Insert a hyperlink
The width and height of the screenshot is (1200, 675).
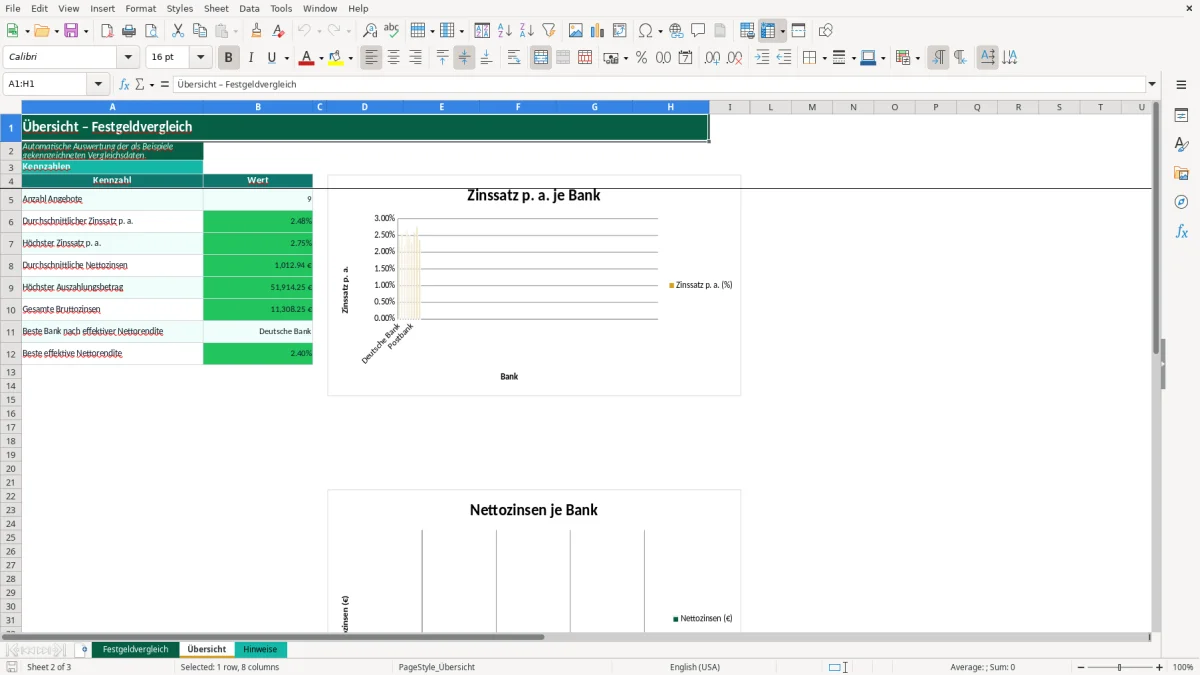point(676,31)
